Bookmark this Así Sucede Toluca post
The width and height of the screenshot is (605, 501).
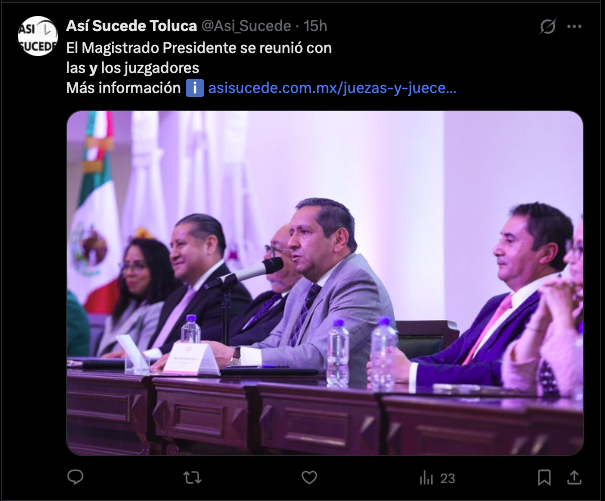tap(544, 478)
